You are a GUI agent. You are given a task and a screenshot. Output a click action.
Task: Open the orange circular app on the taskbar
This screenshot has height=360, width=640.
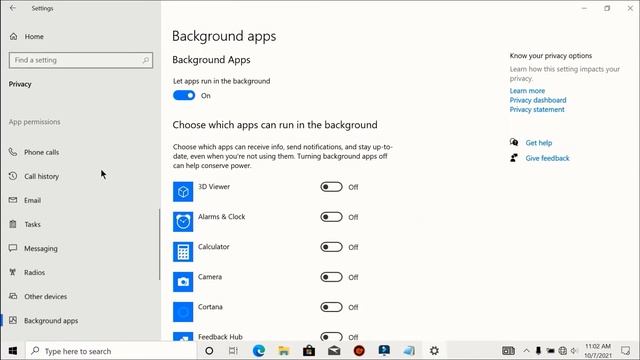click(359, 351)
